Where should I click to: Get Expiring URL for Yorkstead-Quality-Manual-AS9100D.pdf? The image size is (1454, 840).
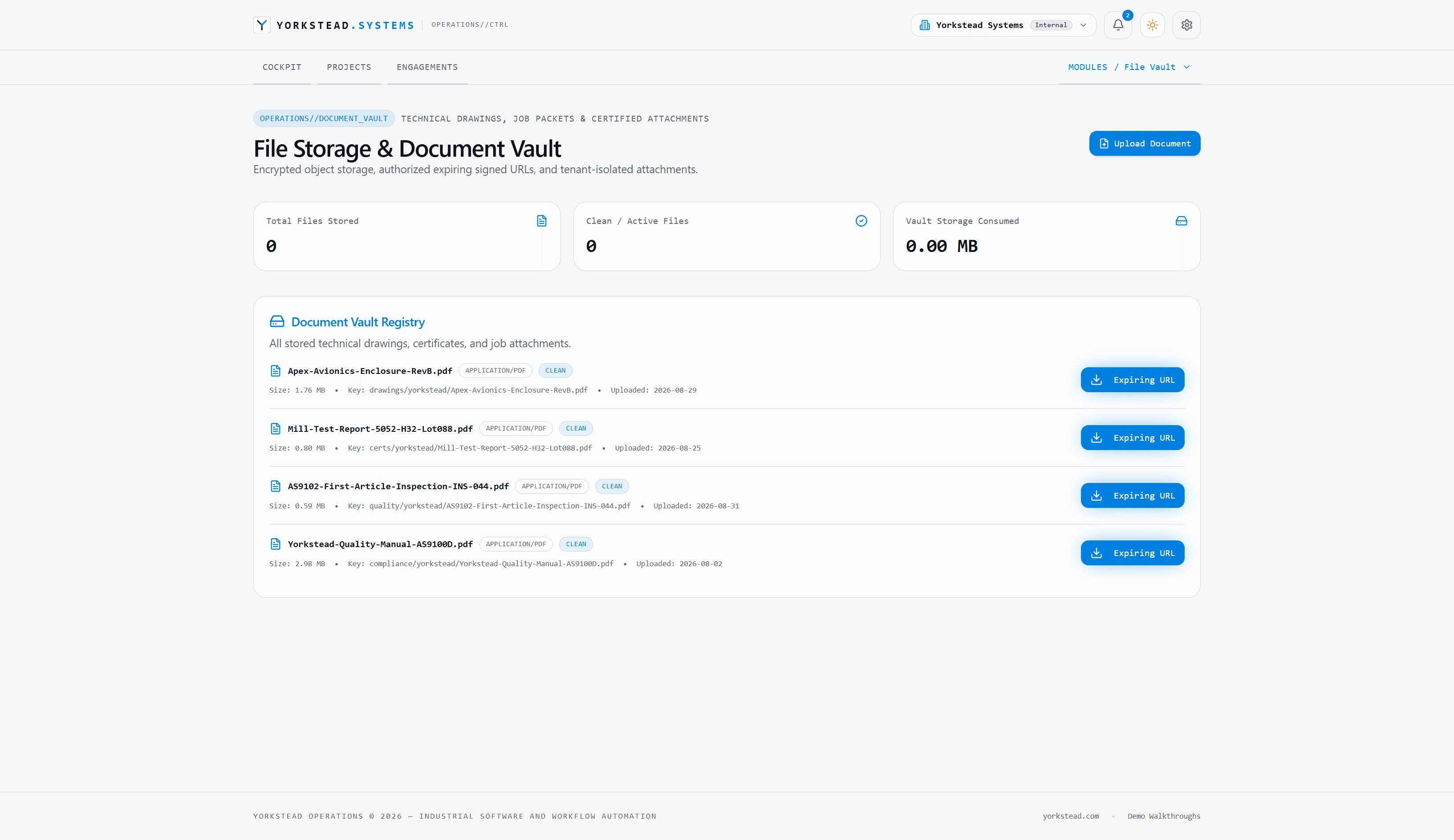pyautogui.click(x=1132, y=553)
